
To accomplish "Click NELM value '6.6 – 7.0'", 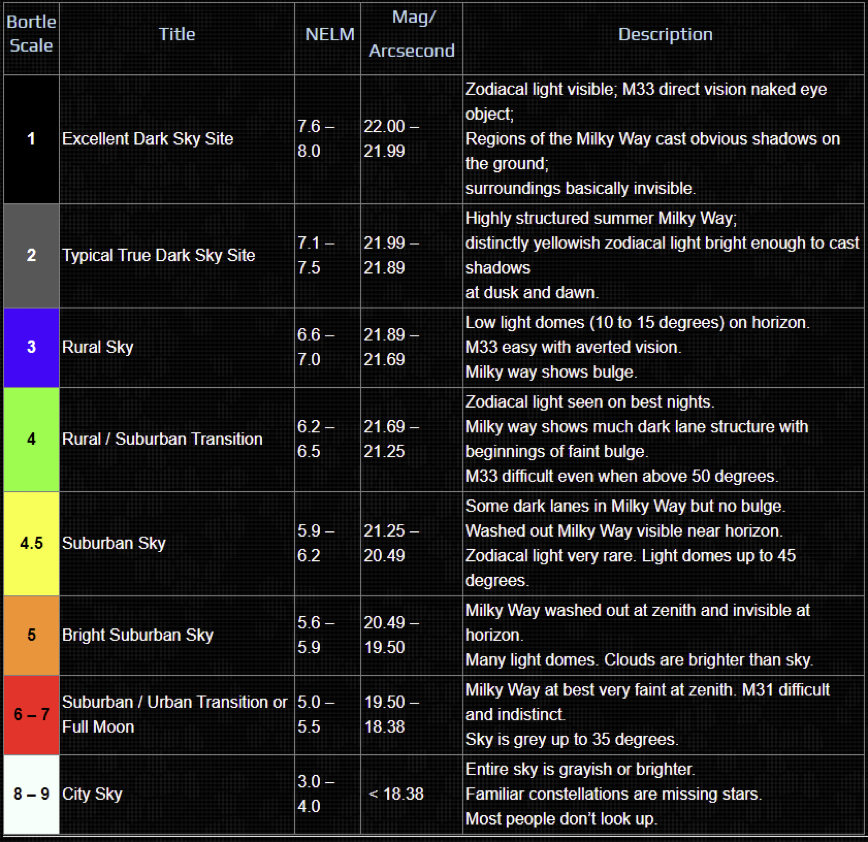I will tap(316, 347).
